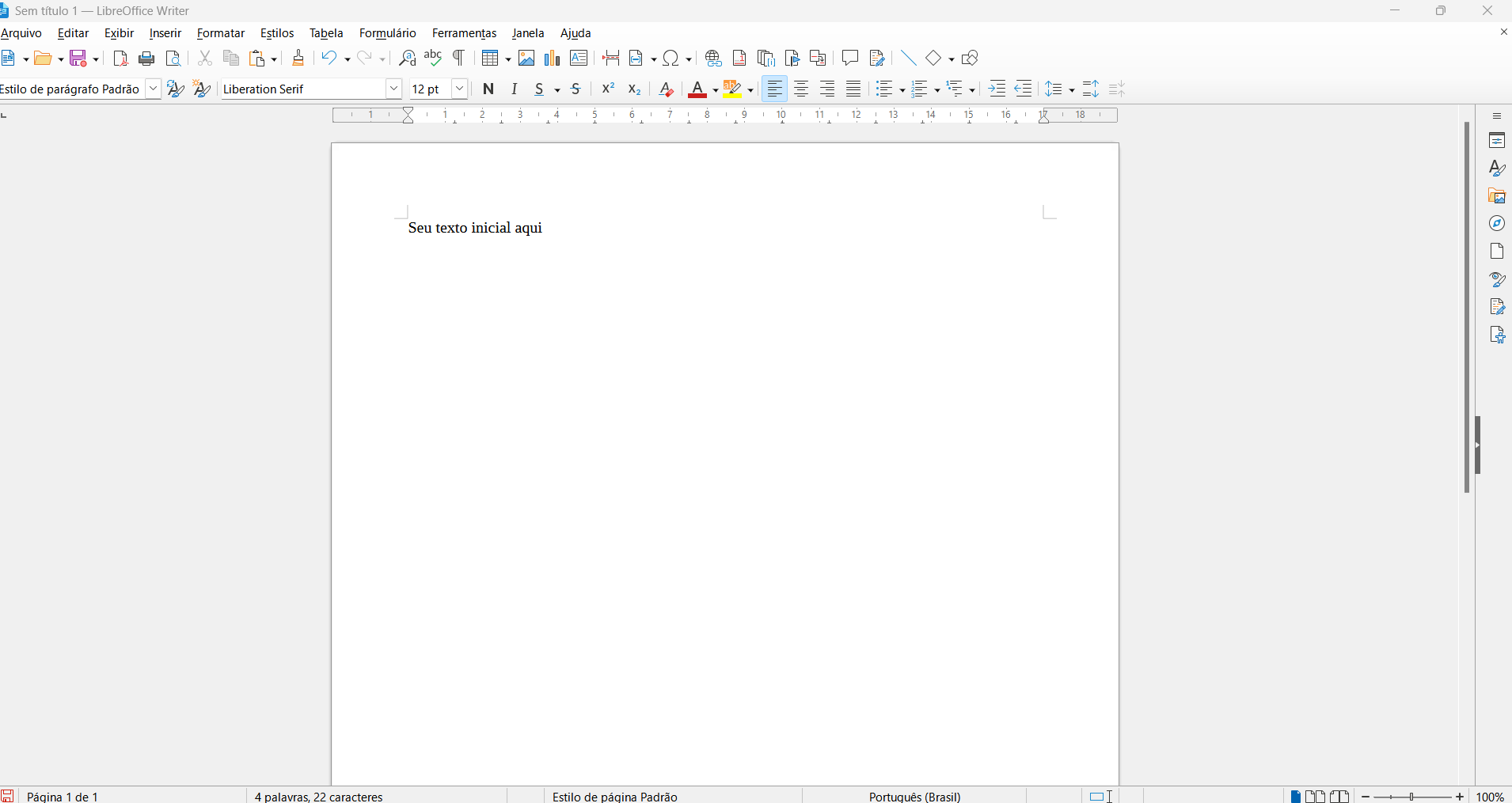The width and height of the screenshot is (1512, 803).
Task: Click 'Página 1 de 1' in status bar
Action: pyautogui.click(x=63, y=797)
